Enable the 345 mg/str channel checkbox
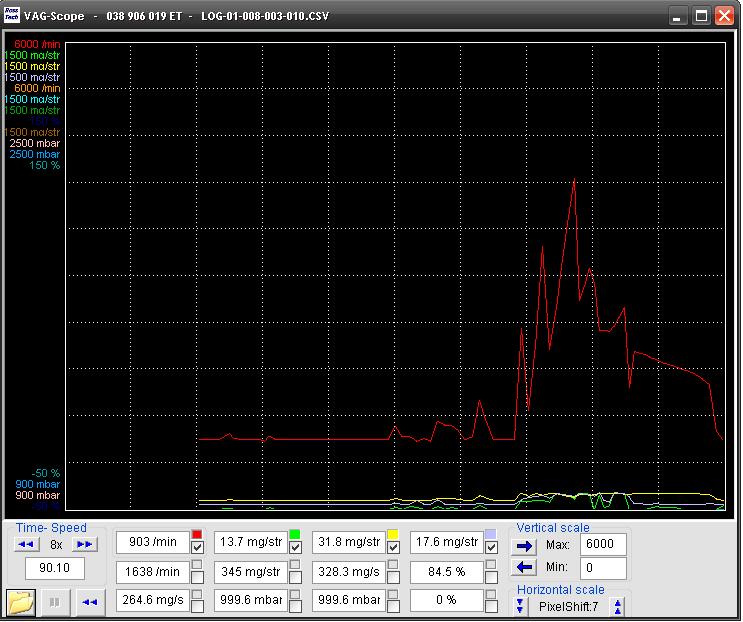The width and height of the screenshot is (743, 622). (x=295, y=577)
